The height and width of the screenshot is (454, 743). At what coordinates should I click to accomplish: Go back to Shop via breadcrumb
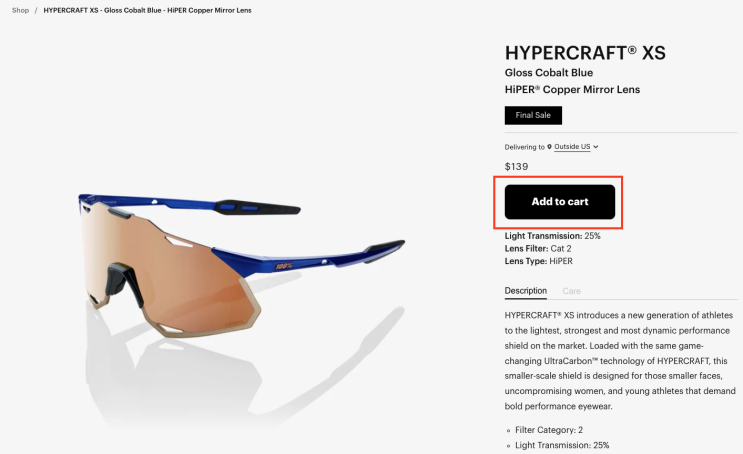coord(20,10)
